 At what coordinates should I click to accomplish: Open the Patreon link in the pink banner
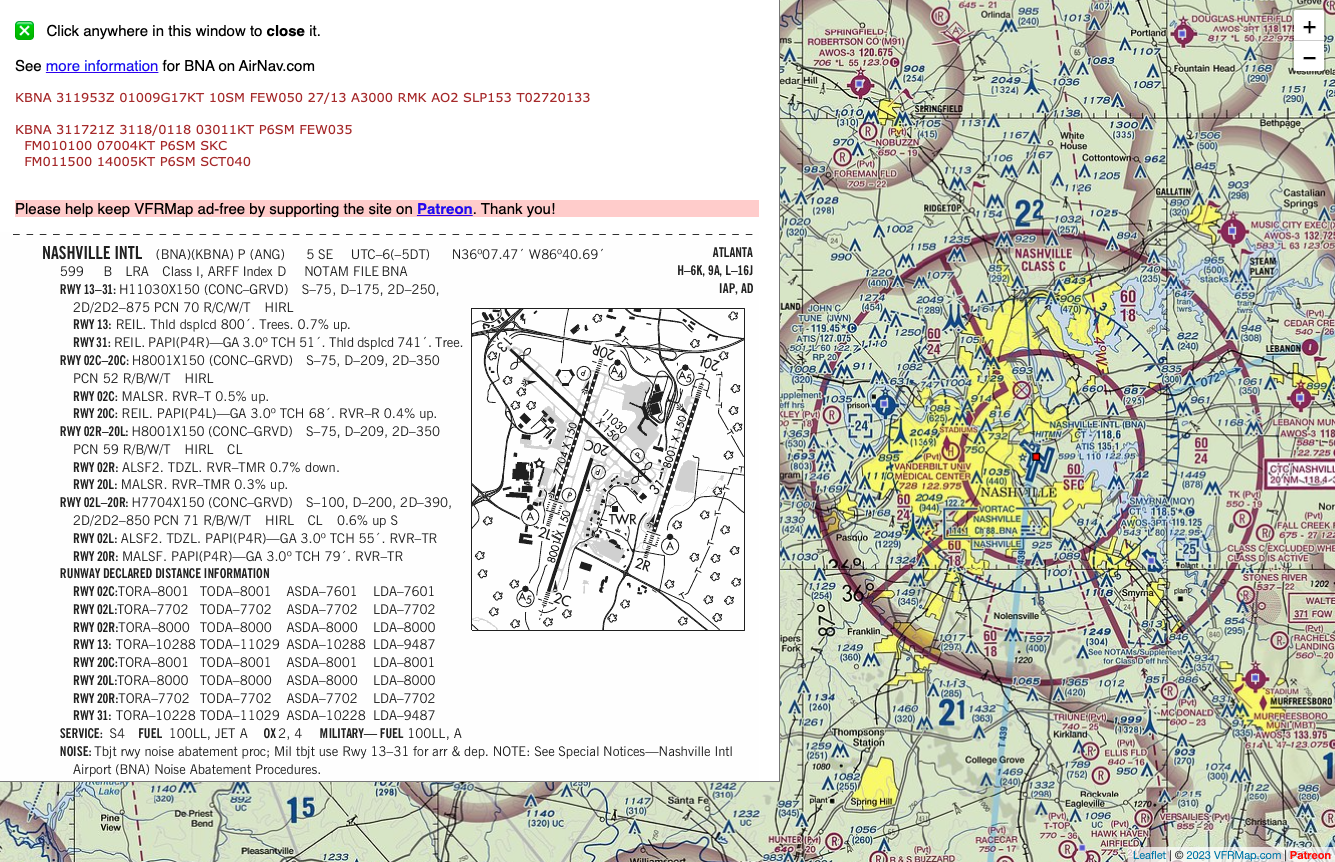pos(444,209)
